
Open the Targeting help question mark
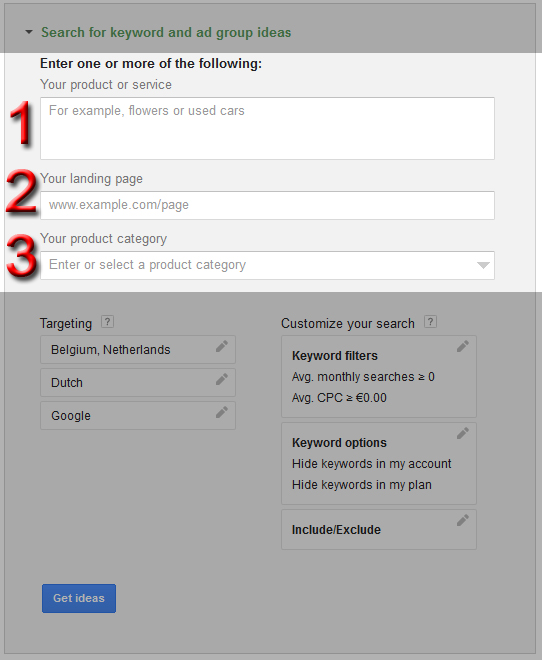107,322
